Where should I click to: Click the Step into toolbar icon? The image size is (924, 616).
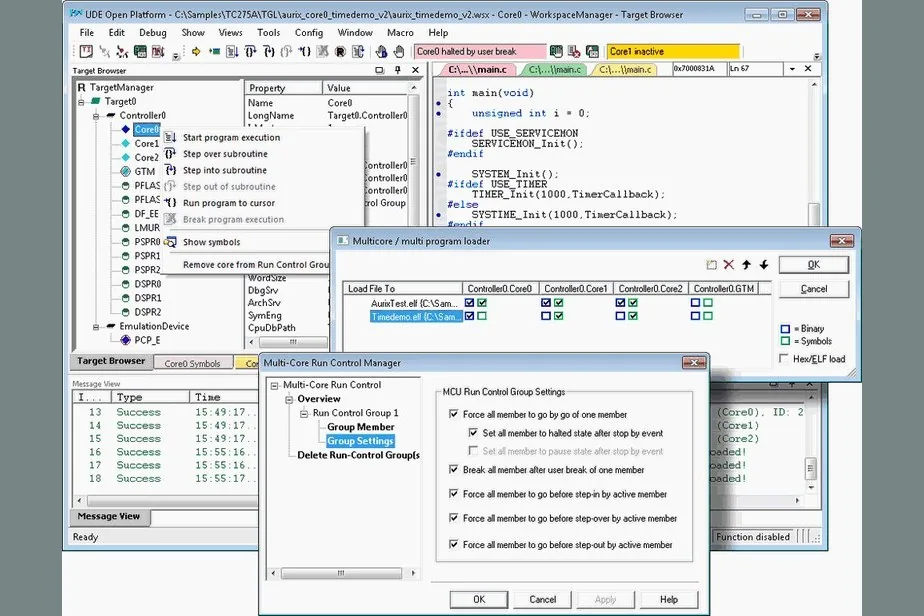click(x=269, y=52)
